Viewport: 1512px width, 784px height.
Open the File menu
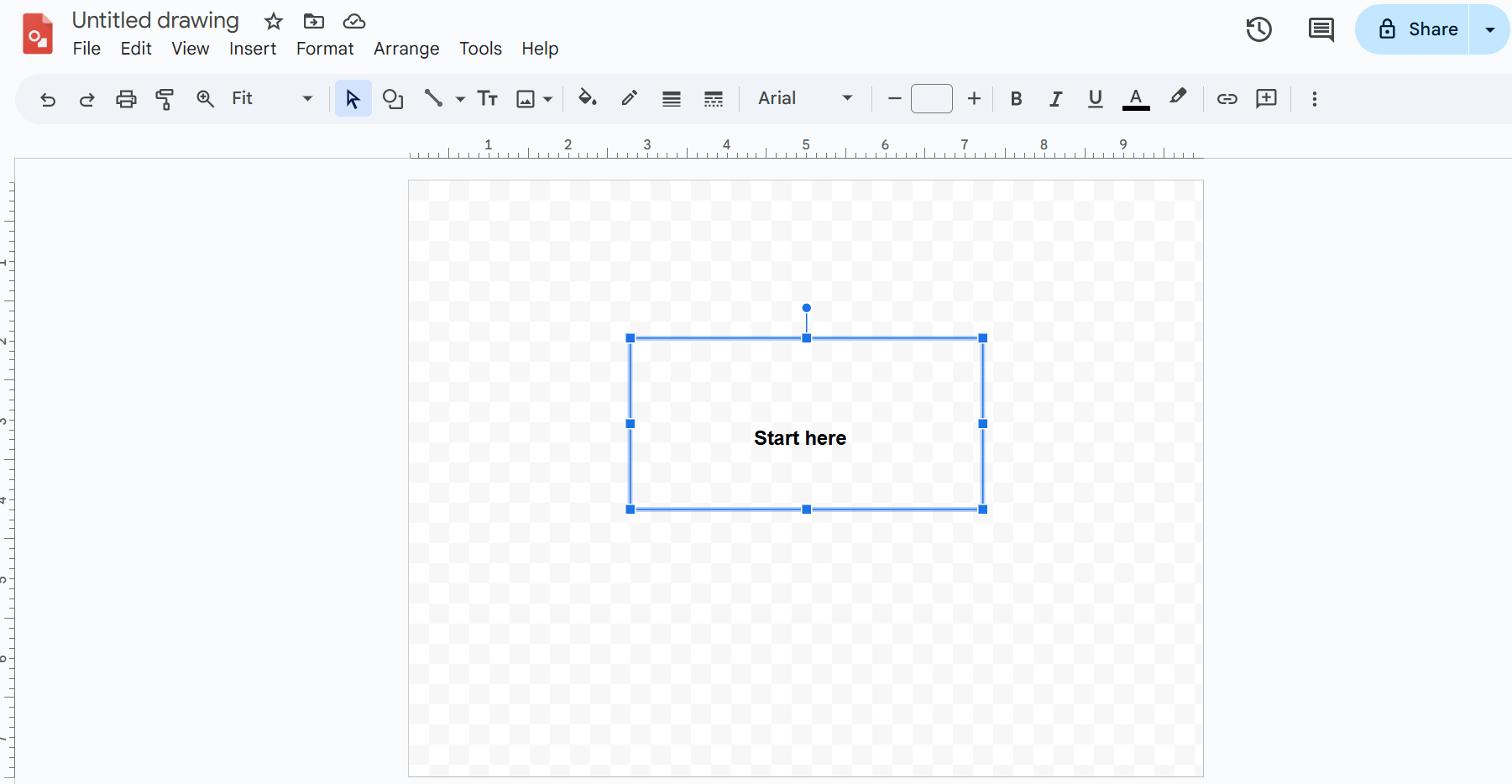coord(86,49)
